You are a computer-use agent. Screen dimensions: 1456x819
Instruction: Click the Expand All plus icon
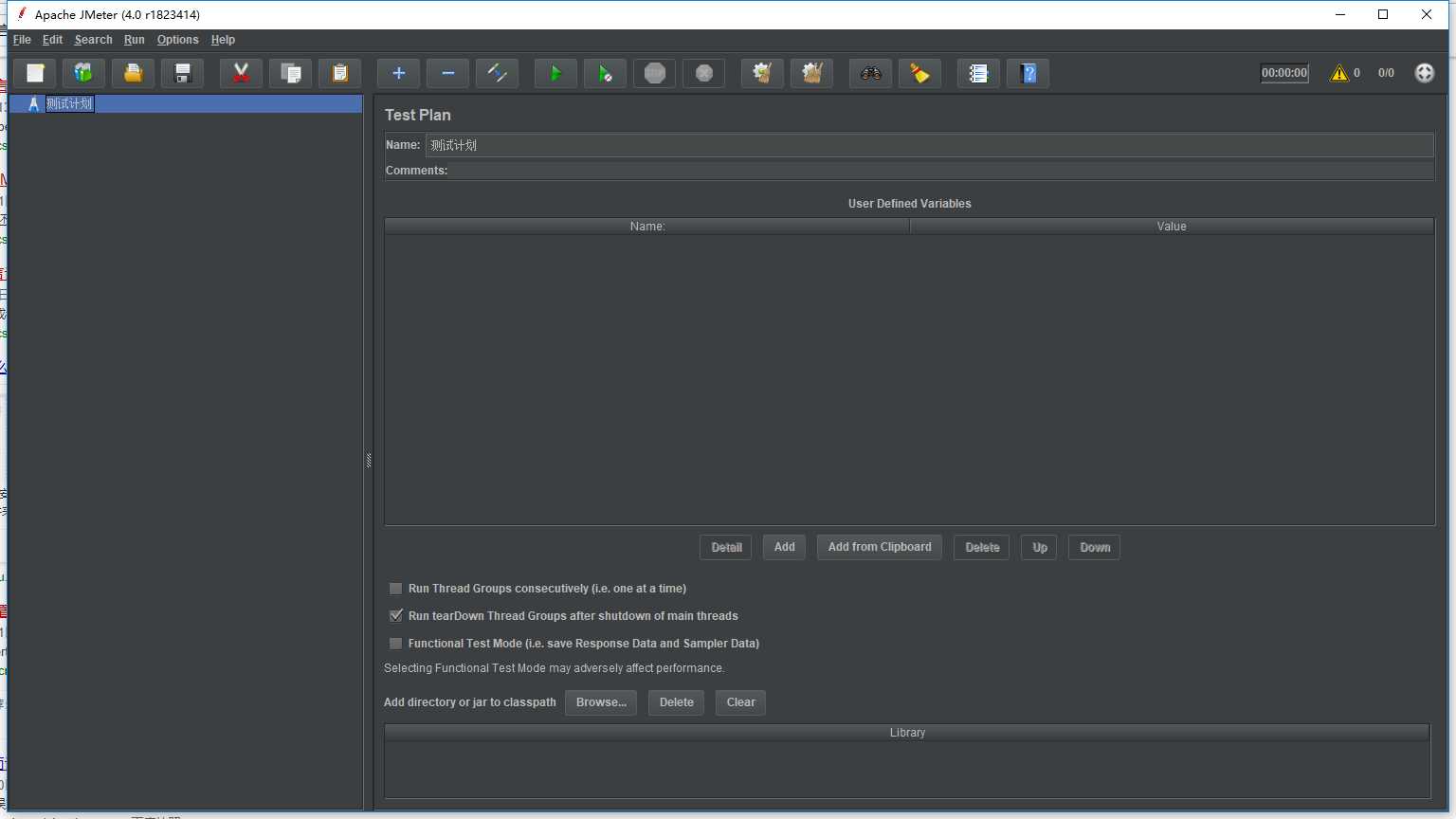point(398,73)
